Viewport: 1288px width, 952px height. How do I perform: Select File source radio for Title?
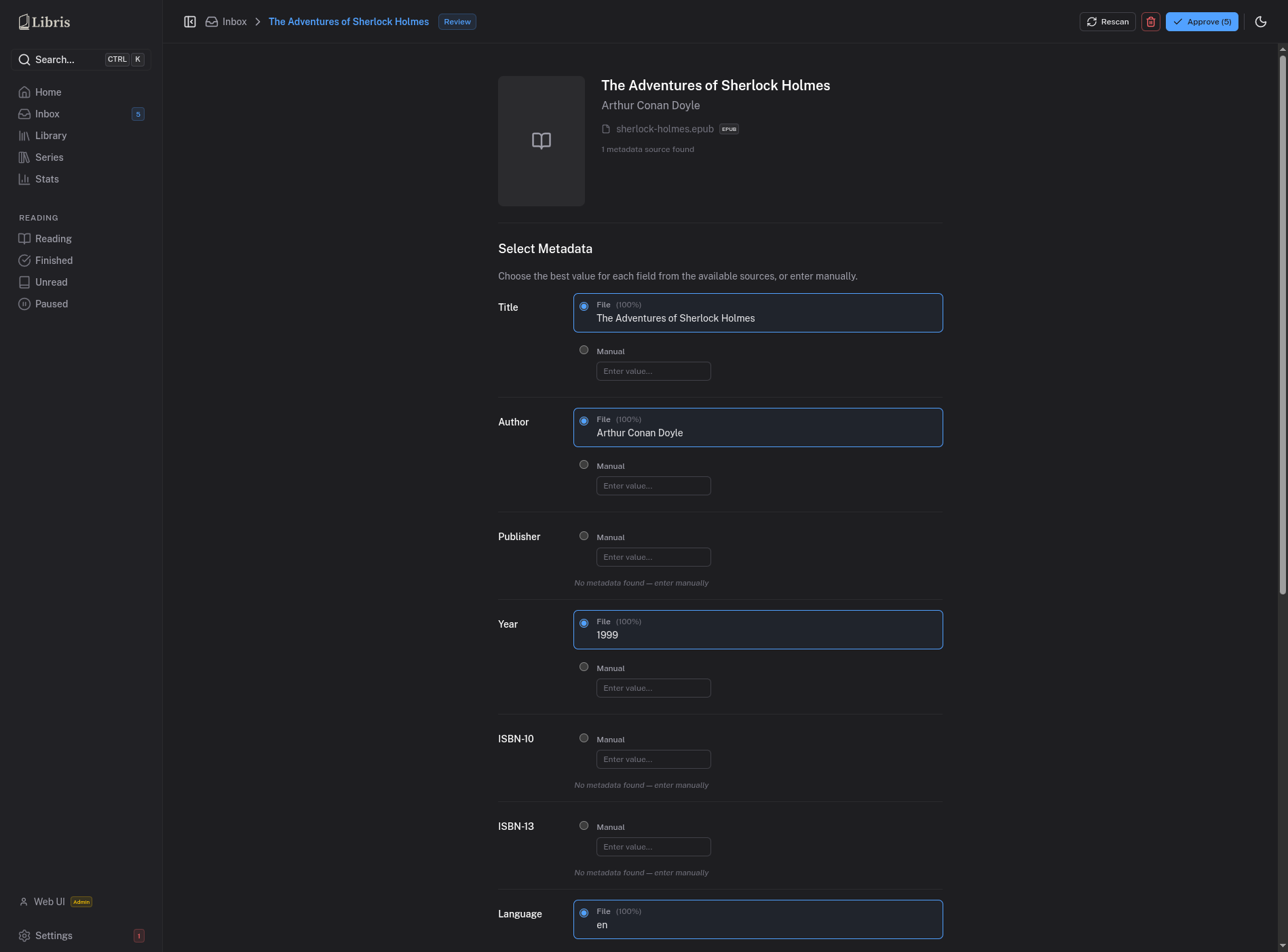584,307
